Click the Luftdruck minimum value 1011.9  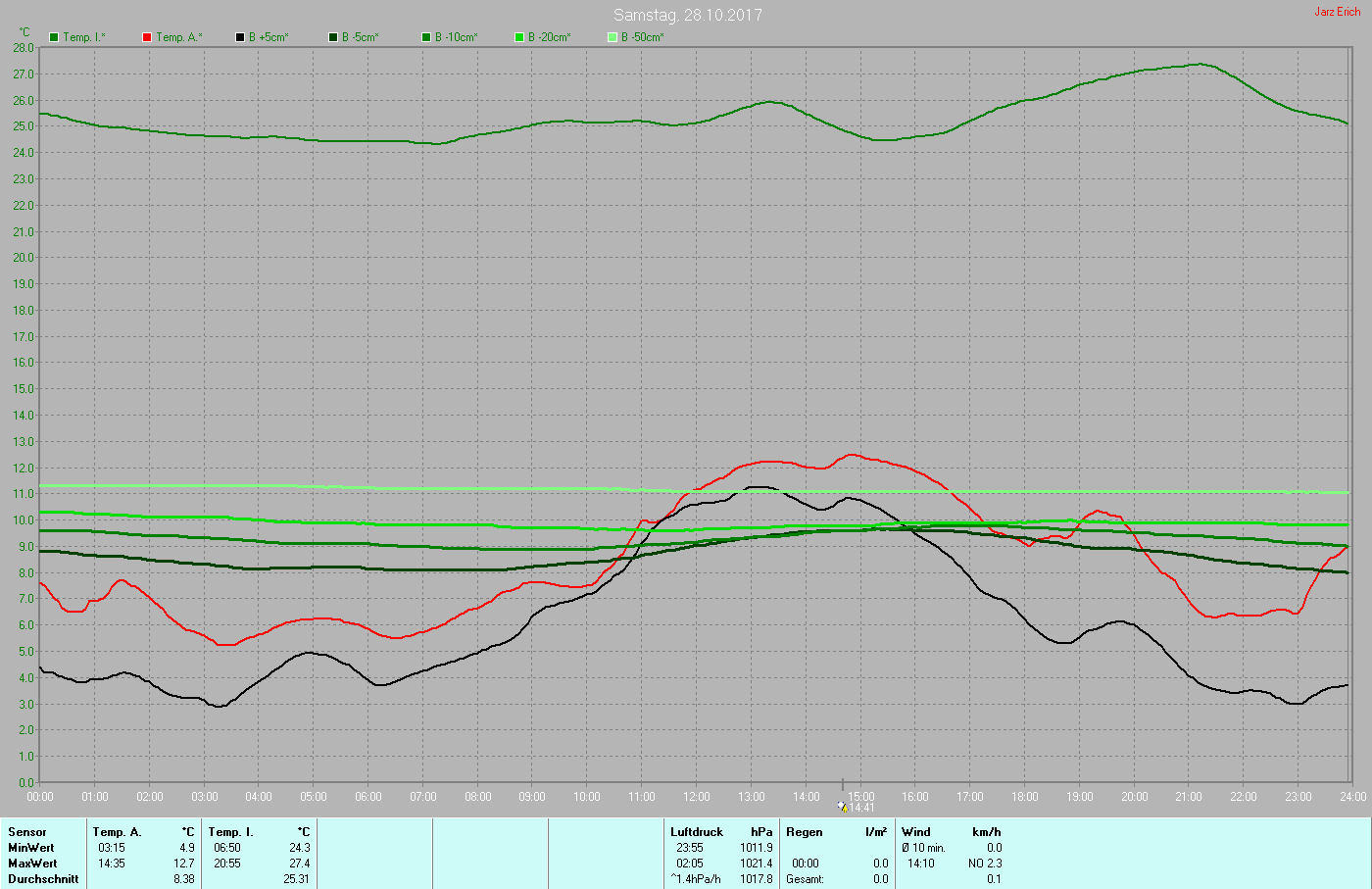tap(757, 848)
